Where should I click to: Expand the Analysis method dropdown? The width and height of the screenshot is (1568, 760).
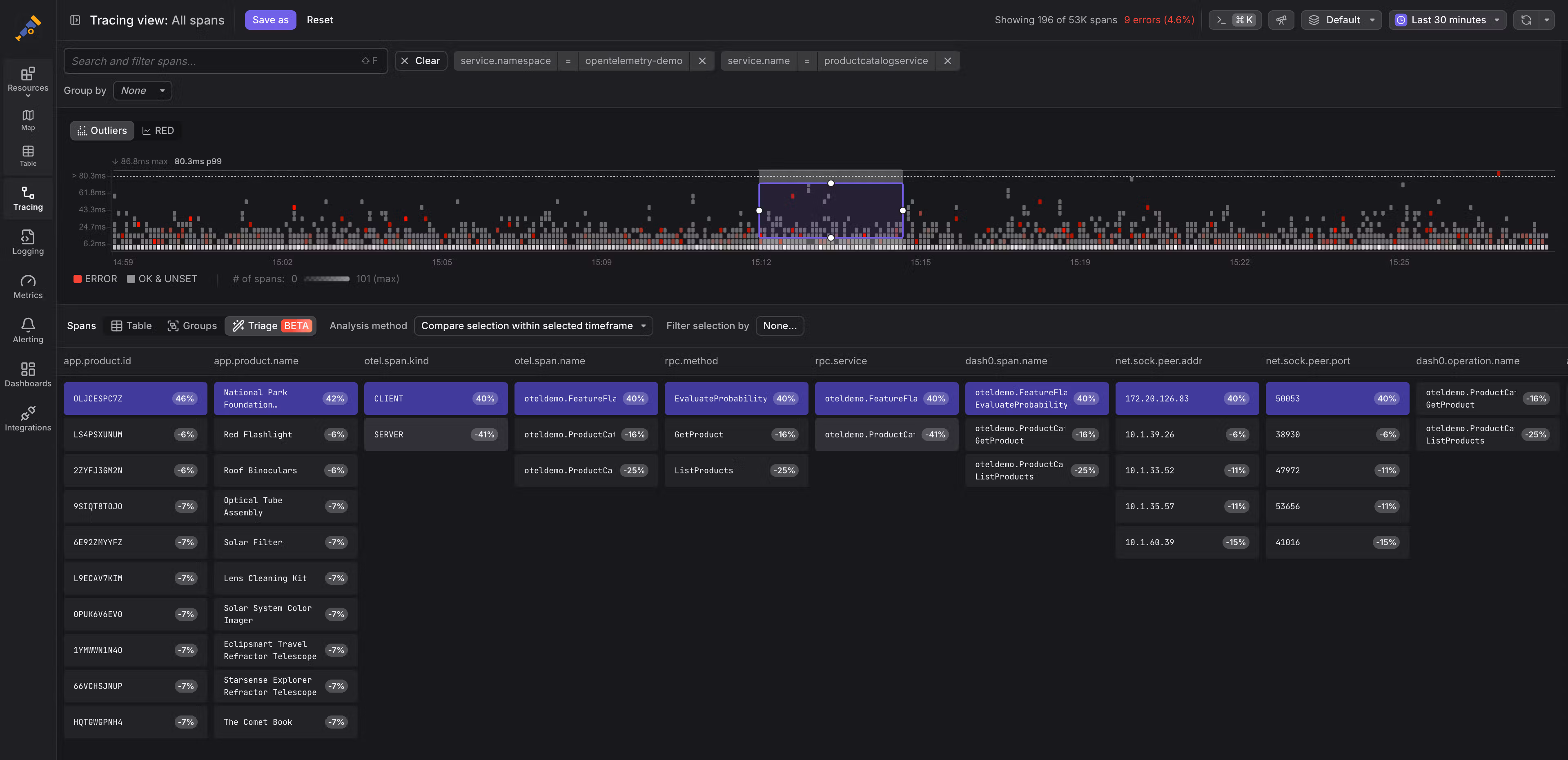pyautogui.click(x=532, y=326)
